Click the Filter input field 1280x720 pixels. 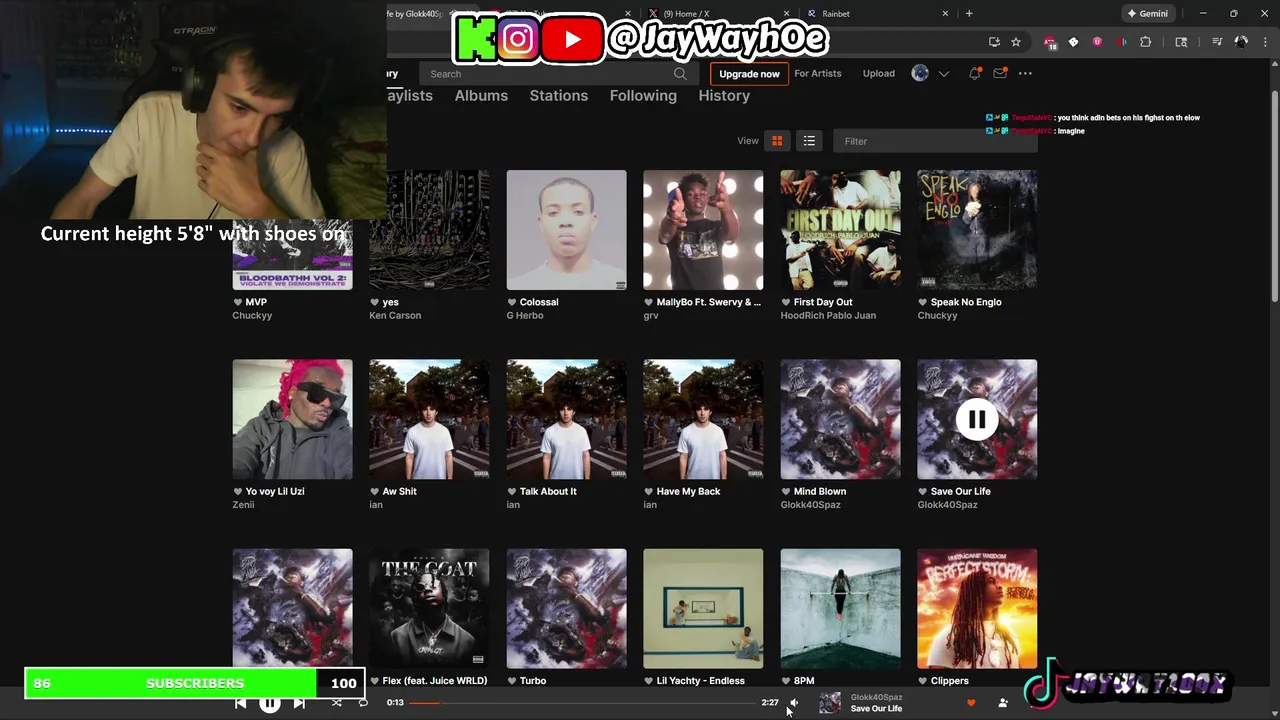935,141
